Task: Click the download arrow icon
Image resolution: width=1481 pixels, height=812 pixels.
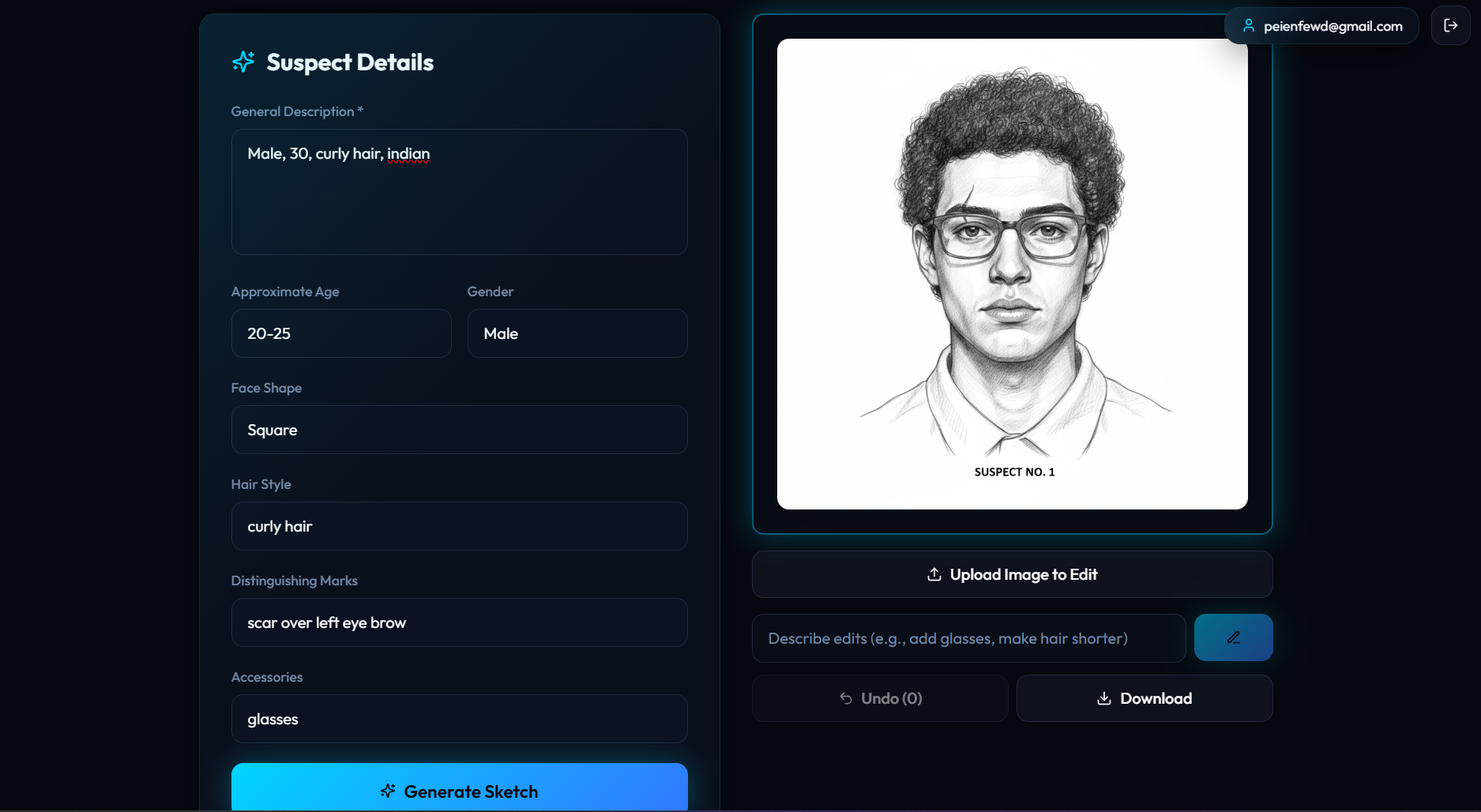Action: click(x=1104, y=698)
